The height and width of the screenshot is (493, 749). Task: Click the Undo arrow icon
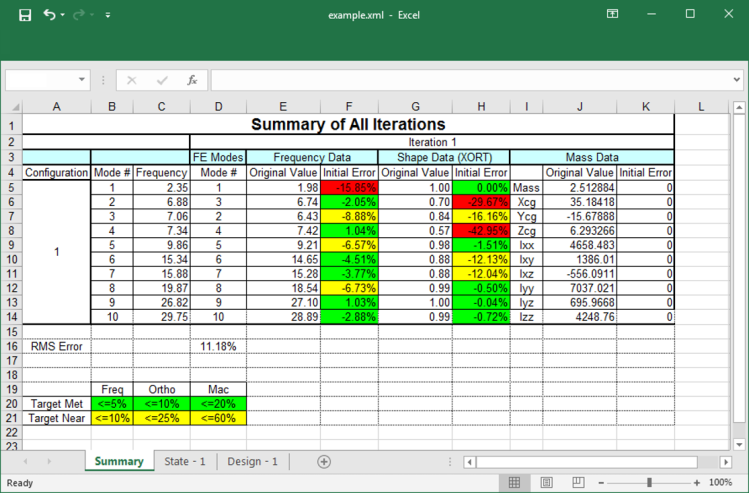49,15
